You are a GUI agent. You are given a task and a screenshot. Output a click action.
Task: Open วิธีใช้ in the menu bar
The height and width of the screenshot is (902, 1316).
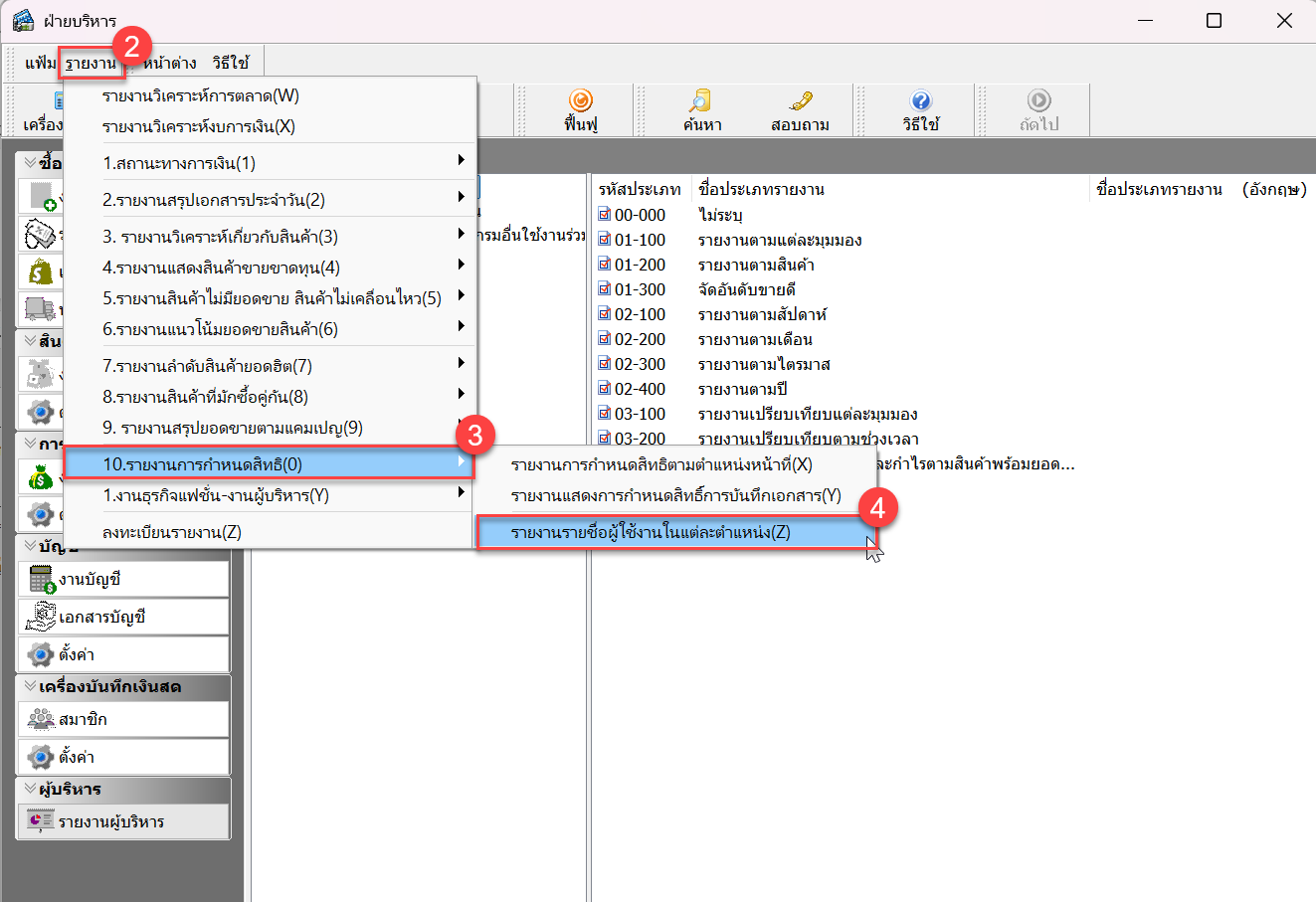coord(231,64)
